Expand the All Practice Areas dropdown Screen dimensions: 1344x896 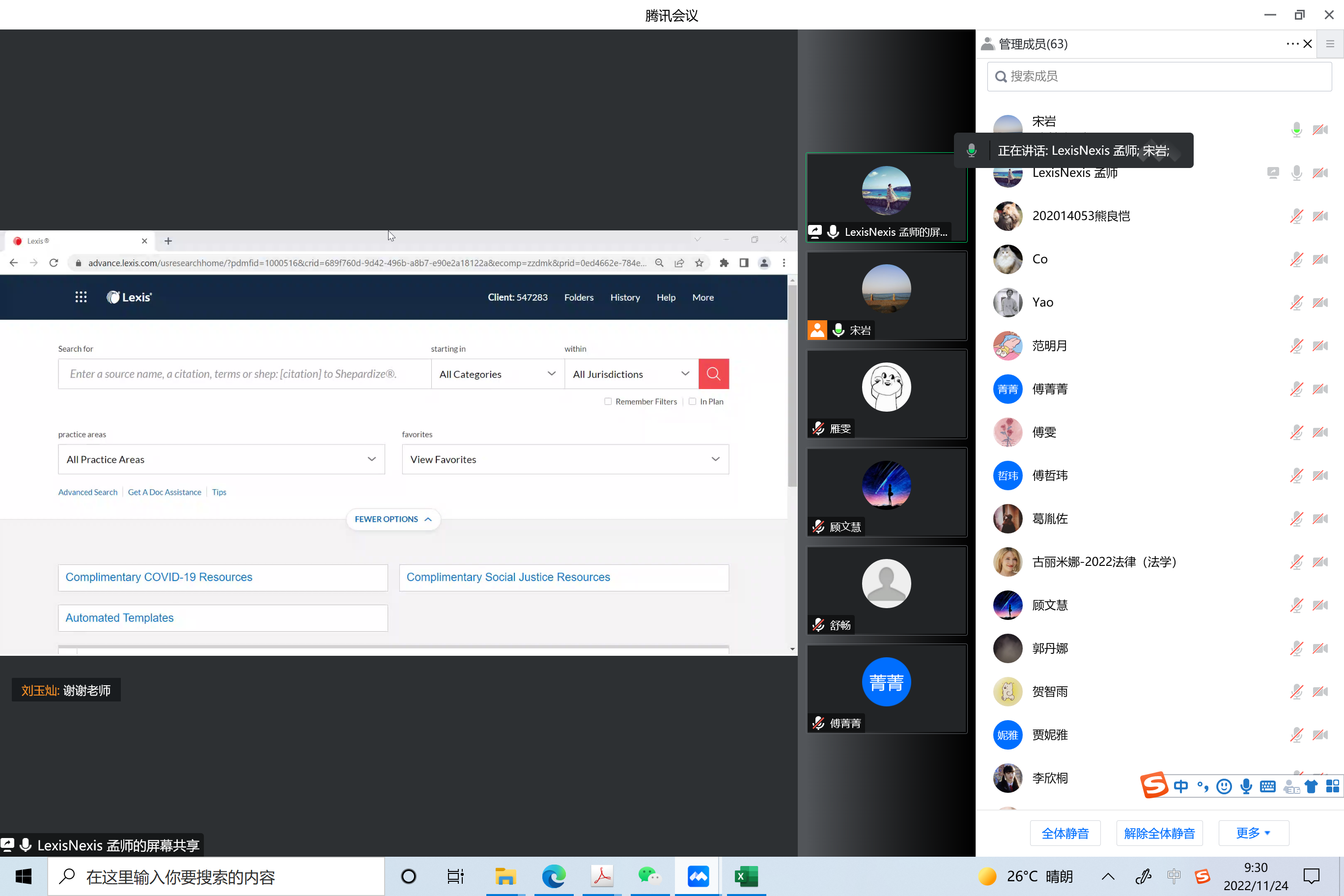[221, 459]
